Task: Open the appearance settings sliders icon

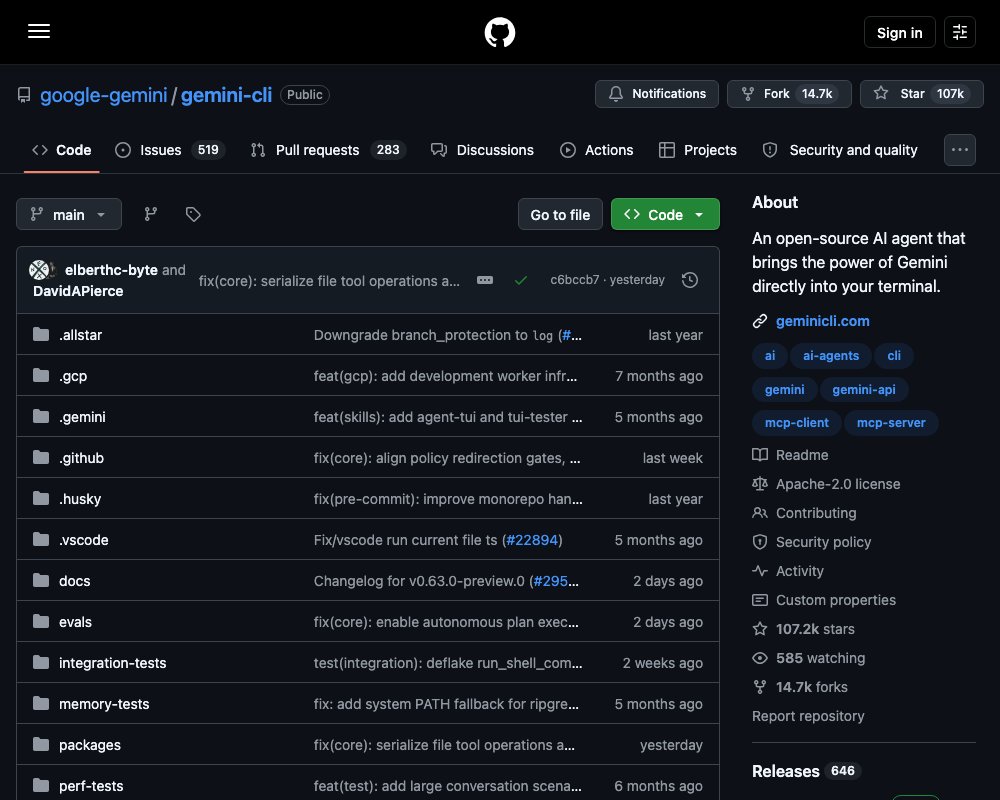Action: [959, 32]
